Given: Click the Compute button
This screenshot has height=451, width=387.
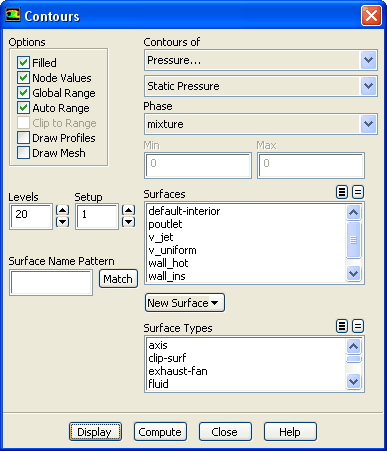Looking at the screenshot, I should [160, 432].
